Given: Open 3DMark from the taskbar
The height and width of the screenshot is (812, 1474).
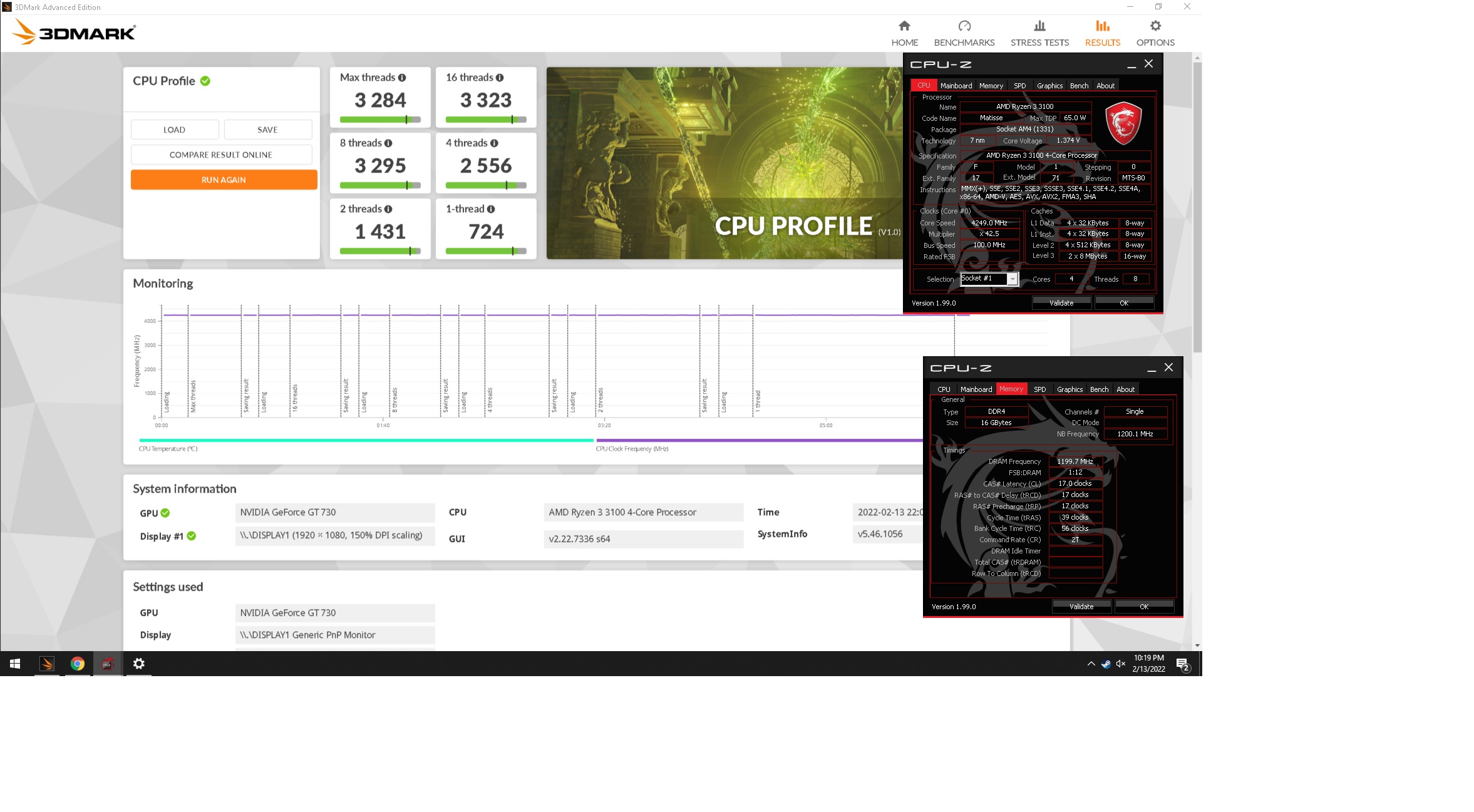Looking at the screenshot, I should (47, 664).
